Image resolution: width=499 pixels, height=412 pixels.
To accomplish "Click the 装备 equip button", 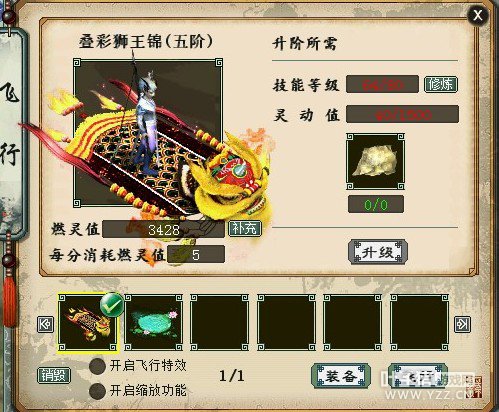I will click(x=341, y=376).
